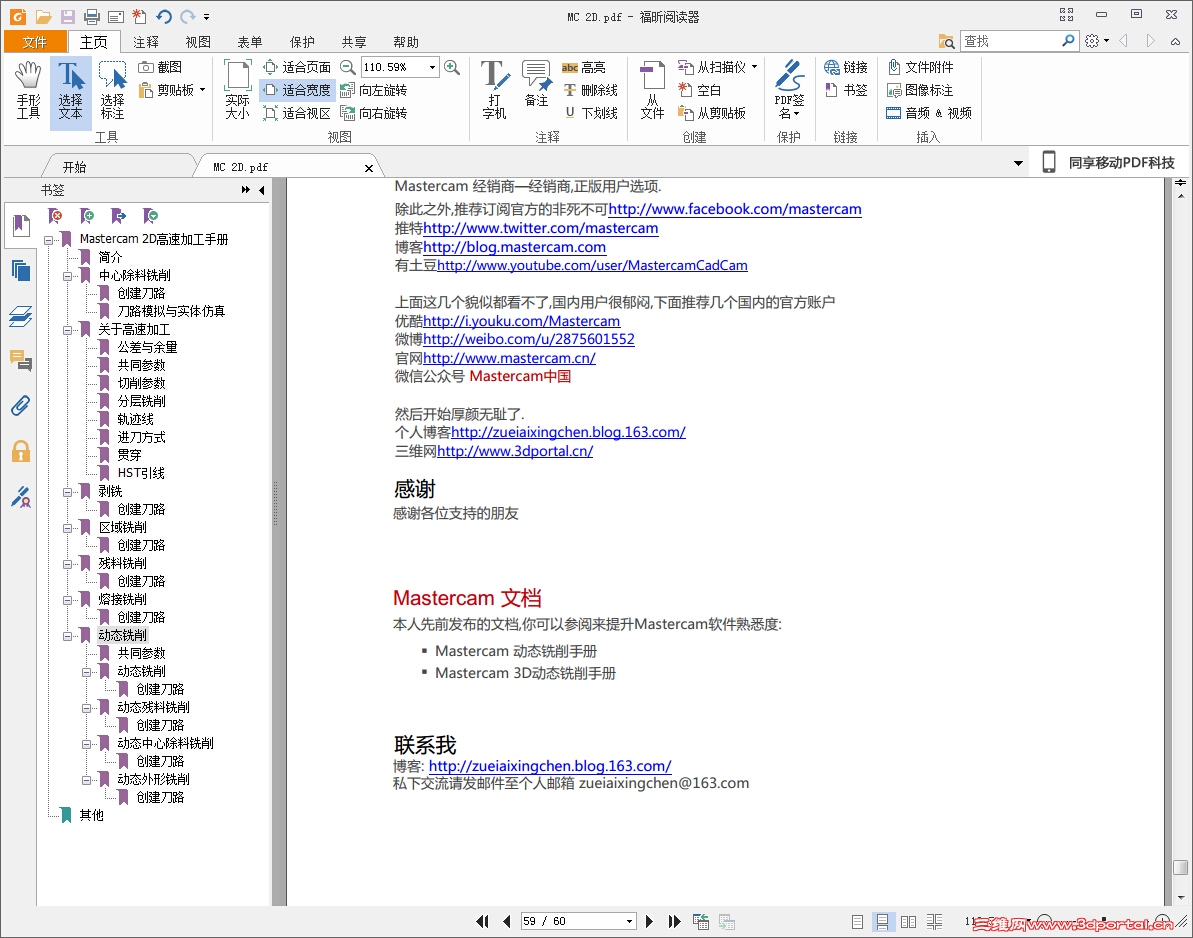Click Actual Size (实际大小) icon
Screen dimensions: 1193x938
(237, 90)
